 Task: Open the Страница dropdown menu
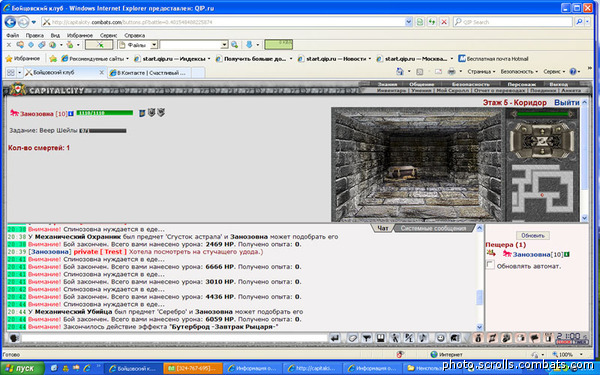coord(481,72)
